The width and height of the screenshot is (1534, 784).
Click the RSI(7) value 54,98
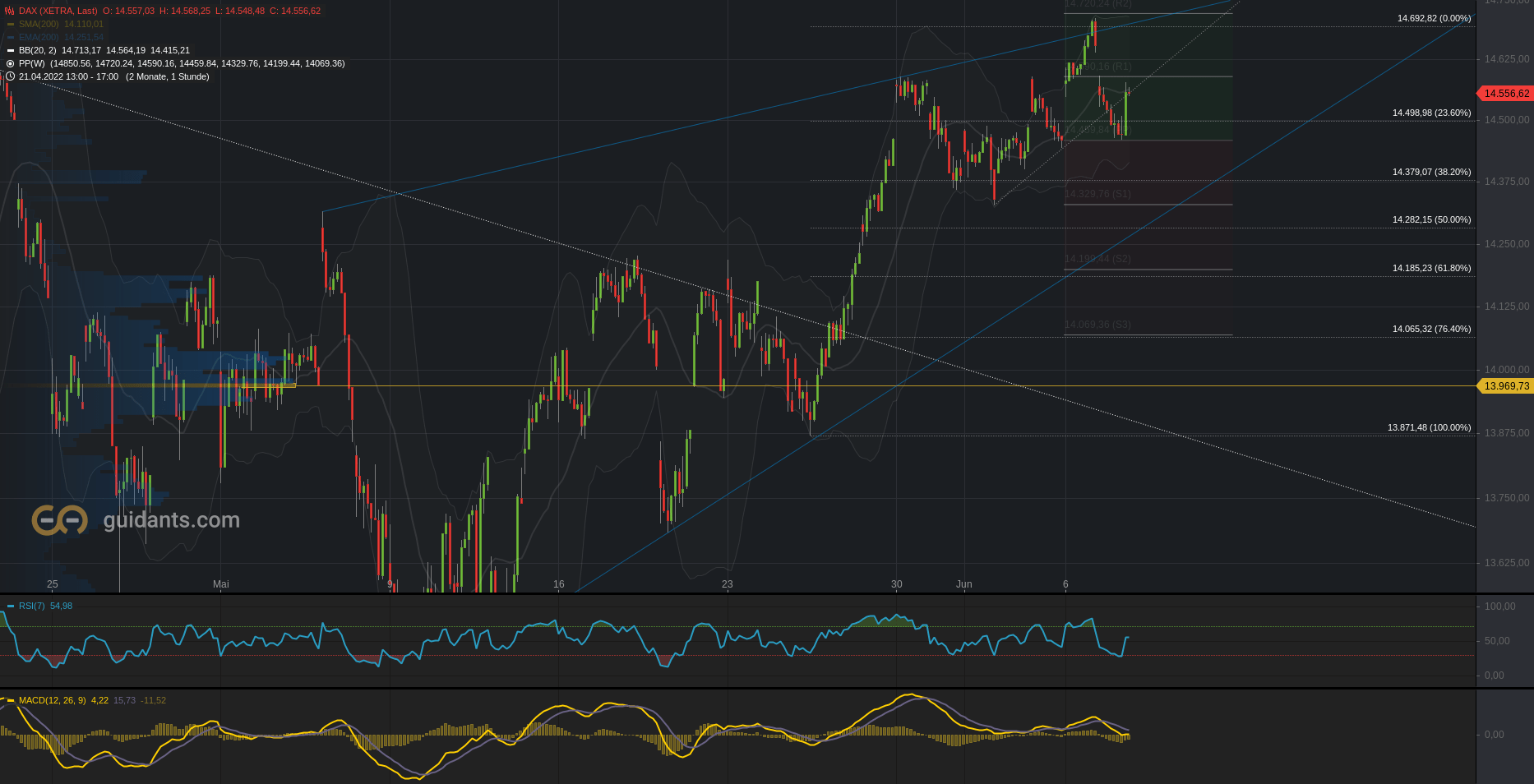pos(61,606)
